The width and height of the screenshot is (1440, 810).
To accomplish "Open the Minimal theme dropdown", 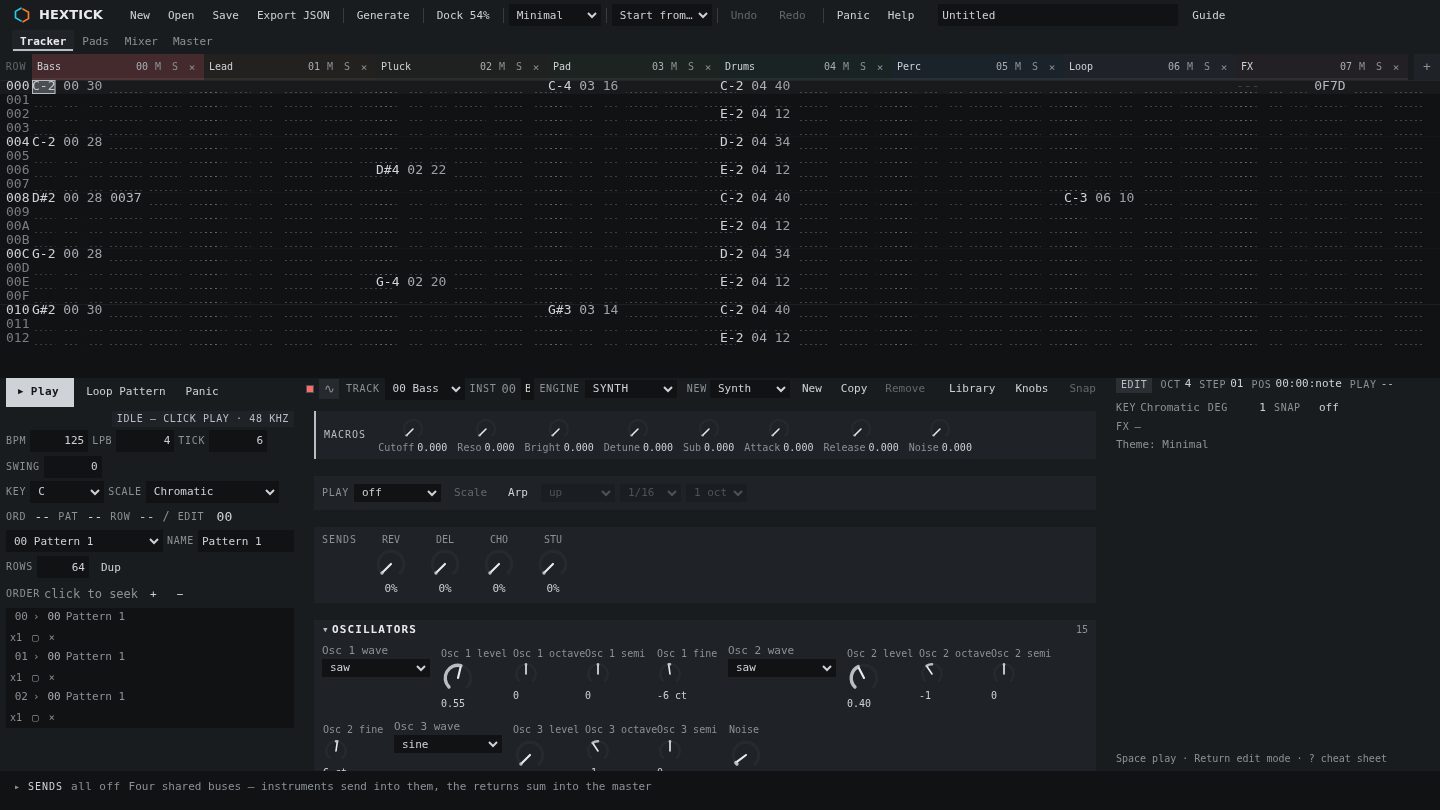I will click(x=555, y=15).
